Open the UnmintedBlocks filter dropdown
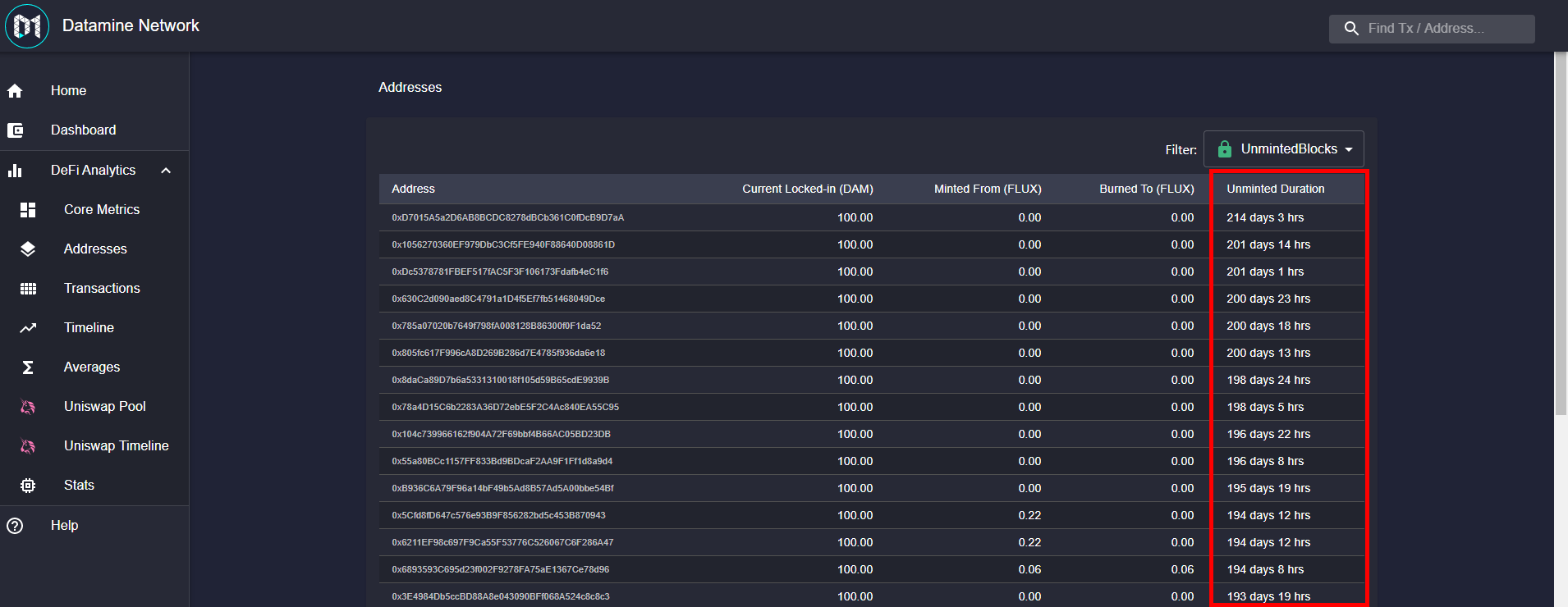This screenshot has height=607, width=1568. pyautogui.click(x=1284, y=149)
